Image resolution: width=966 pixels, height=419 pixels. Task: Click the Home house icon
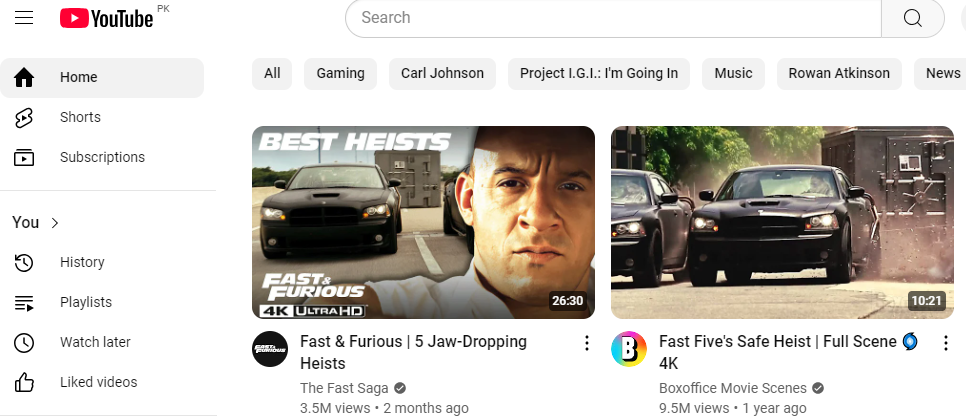[24, 78]
